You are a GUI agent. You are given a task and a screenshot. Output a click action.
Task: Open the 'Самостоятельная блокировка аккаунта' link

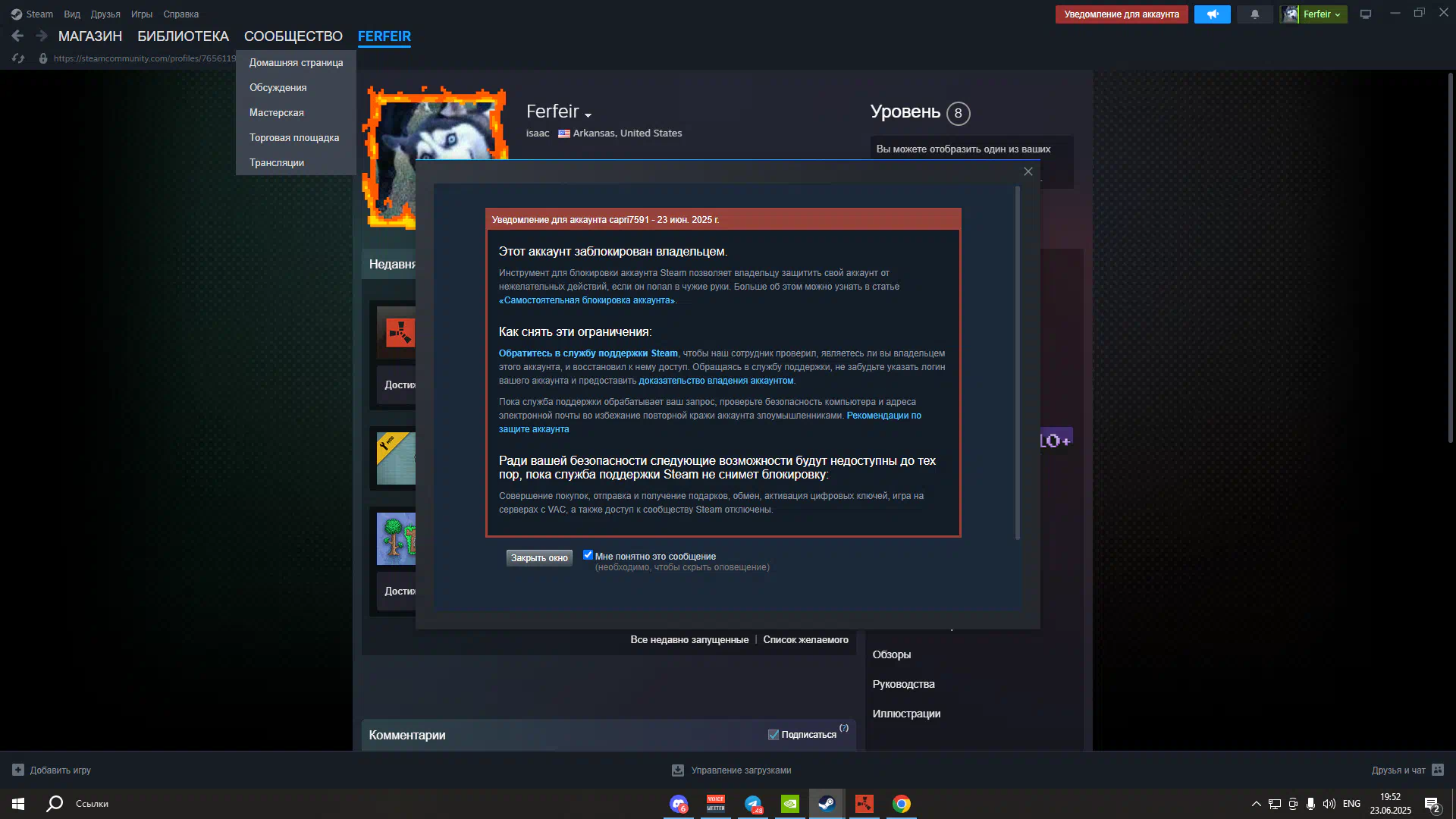click(587, 300)
